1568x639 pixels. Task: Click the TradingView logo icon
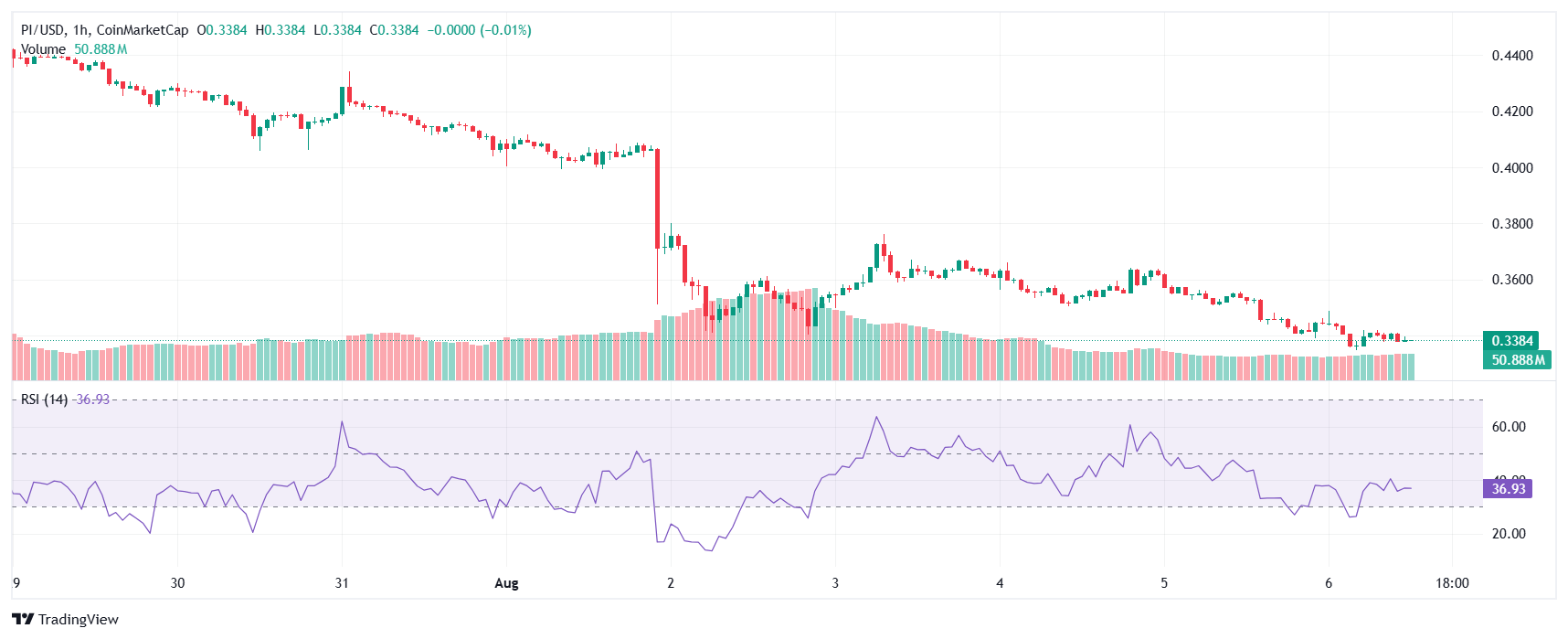23,619
